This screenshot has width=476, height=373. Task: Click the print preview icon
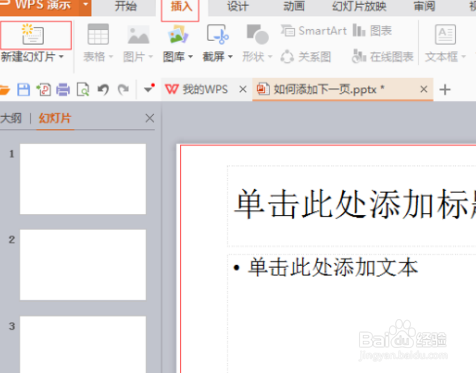(83, 90)
